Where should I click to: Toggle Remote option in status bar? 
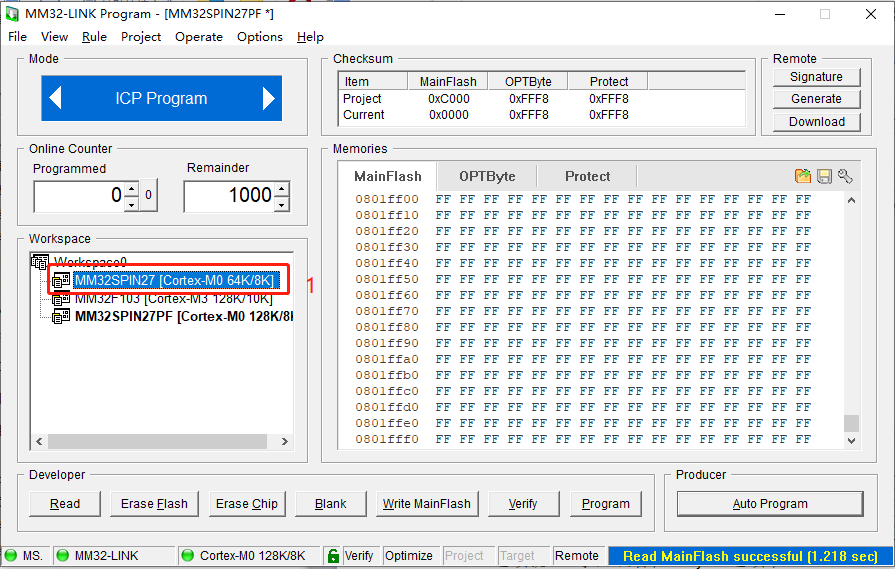[576, 555]
